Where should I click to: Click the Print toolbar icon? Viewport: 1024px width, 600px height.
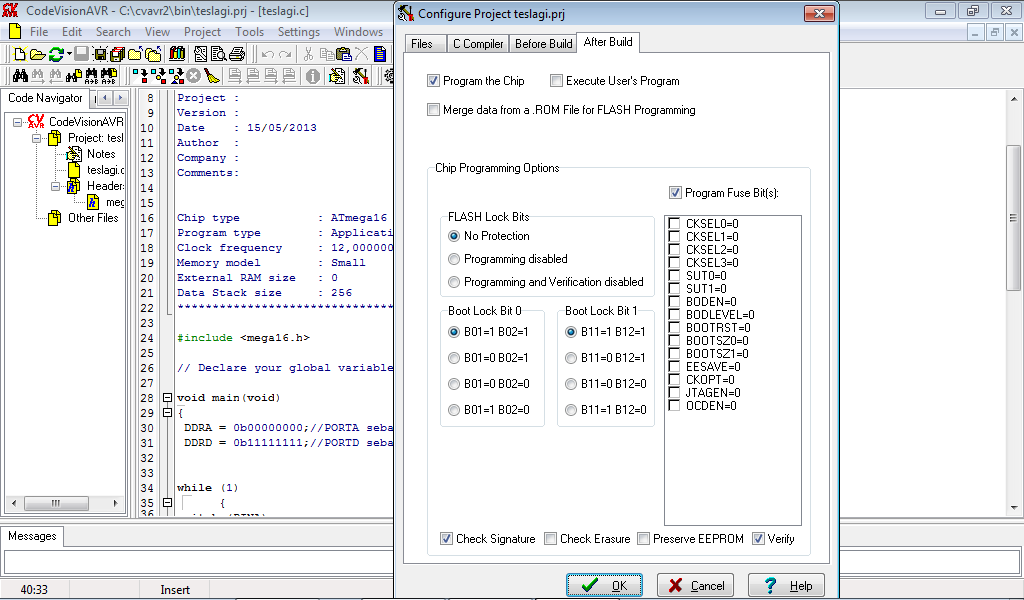click(x=237, y=54)
